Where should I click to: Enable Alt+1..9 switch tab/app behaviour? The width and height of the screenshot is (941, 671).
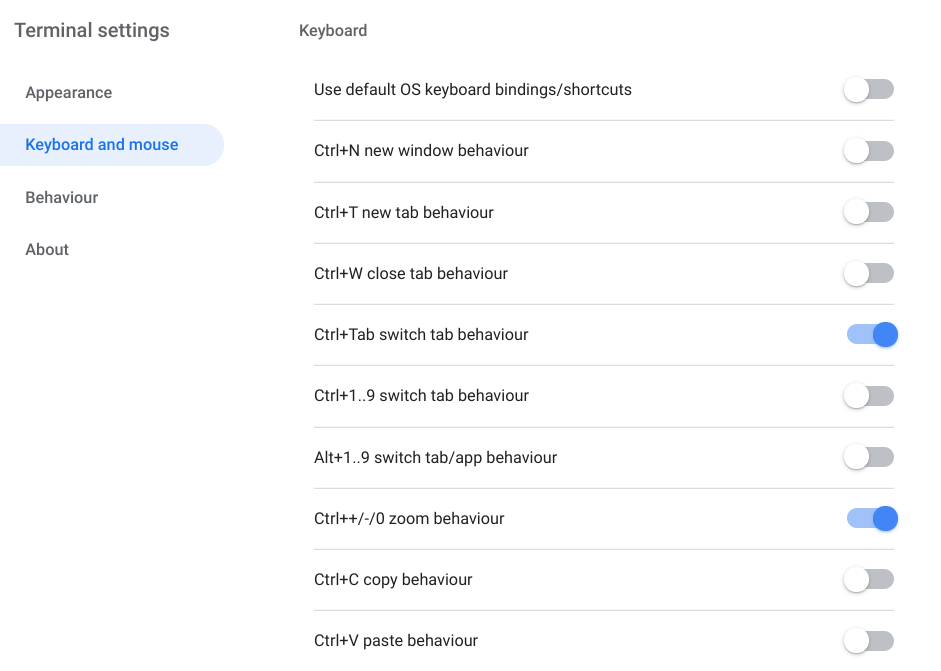[x=868, y=457]
